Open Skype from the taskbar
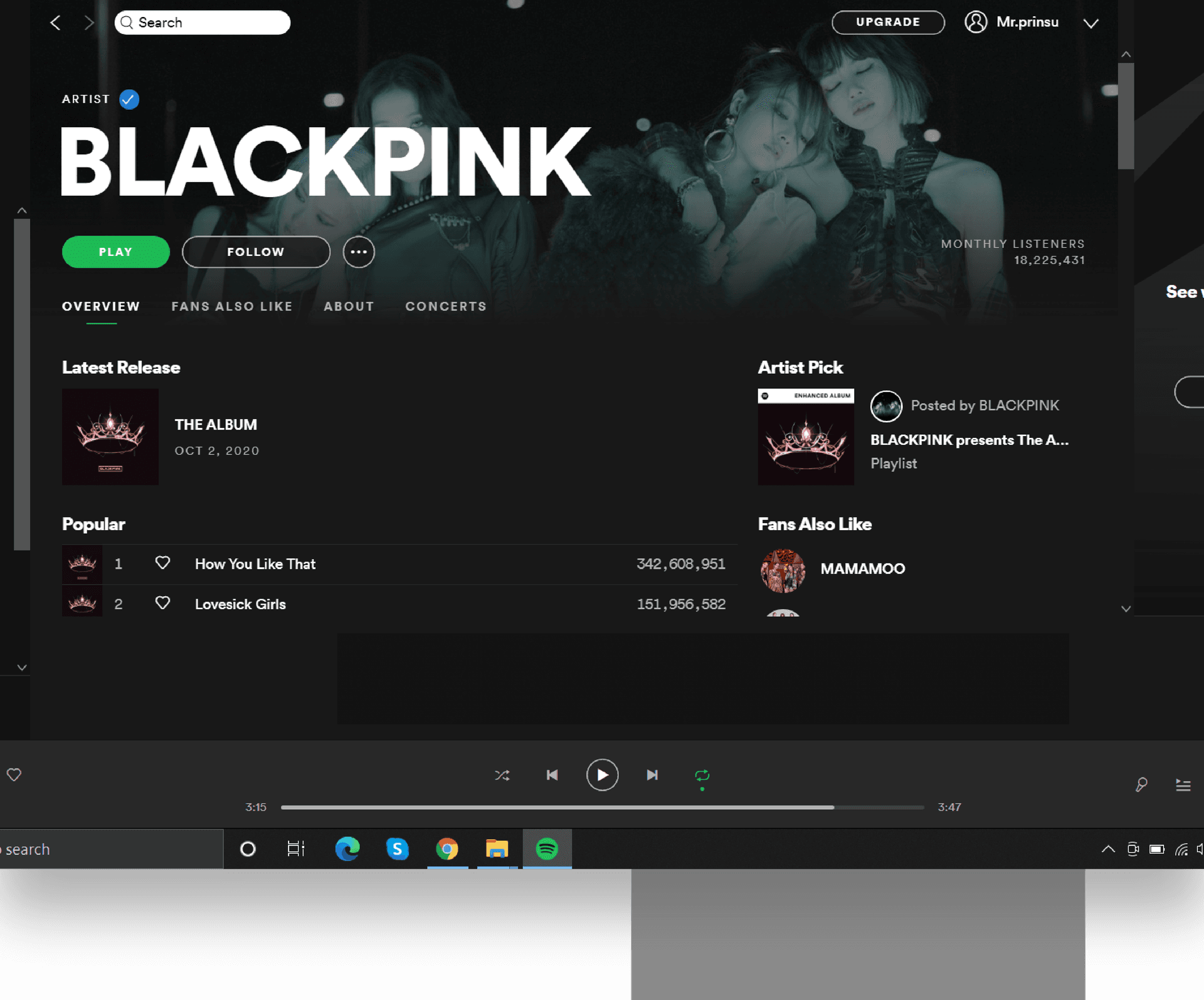This screenshot has width=1204, height=1000. coord(397,849)
